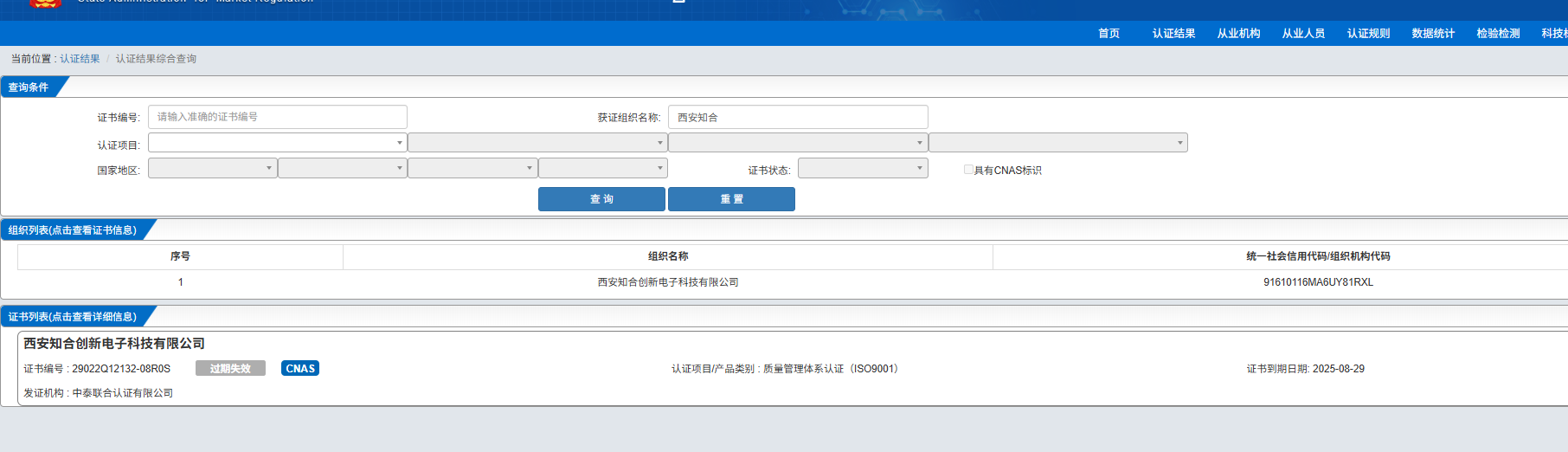This screenshot has height=452, width=1568.
Task: Select 认证结果综合查询 breadcrumb text
Action: pyautogui.click(x=156, y=59)
